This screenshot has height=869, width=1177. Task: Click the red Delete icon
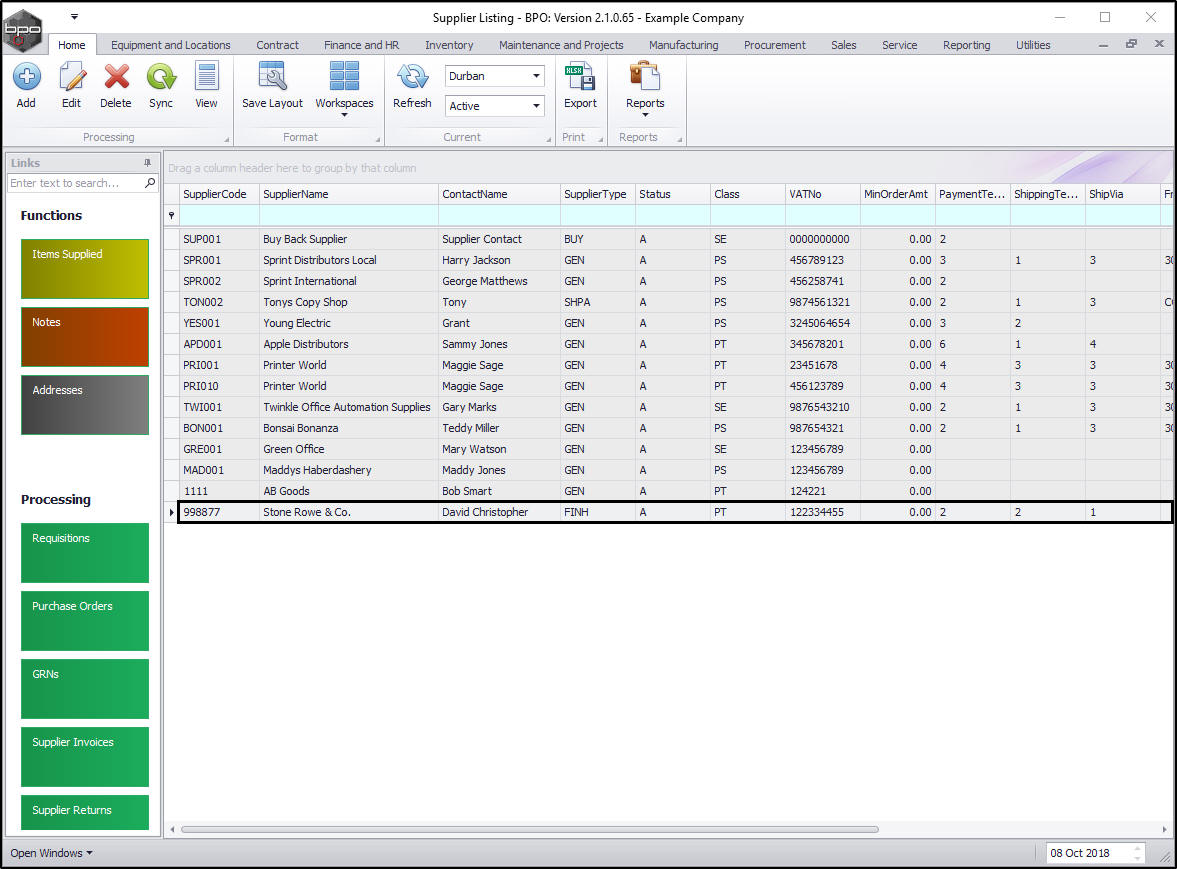click(x=116, y=78)
